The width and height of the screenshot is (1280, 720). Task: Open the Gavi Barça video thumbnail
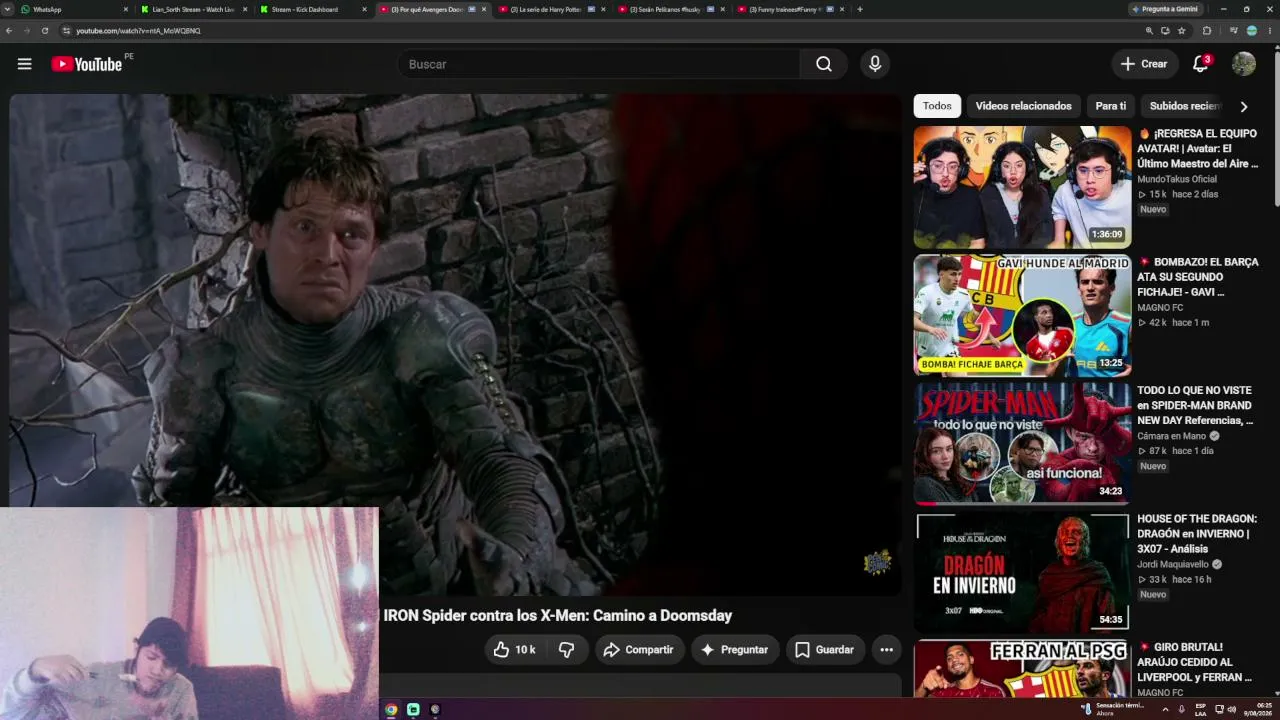click(x=1022, y=316)
